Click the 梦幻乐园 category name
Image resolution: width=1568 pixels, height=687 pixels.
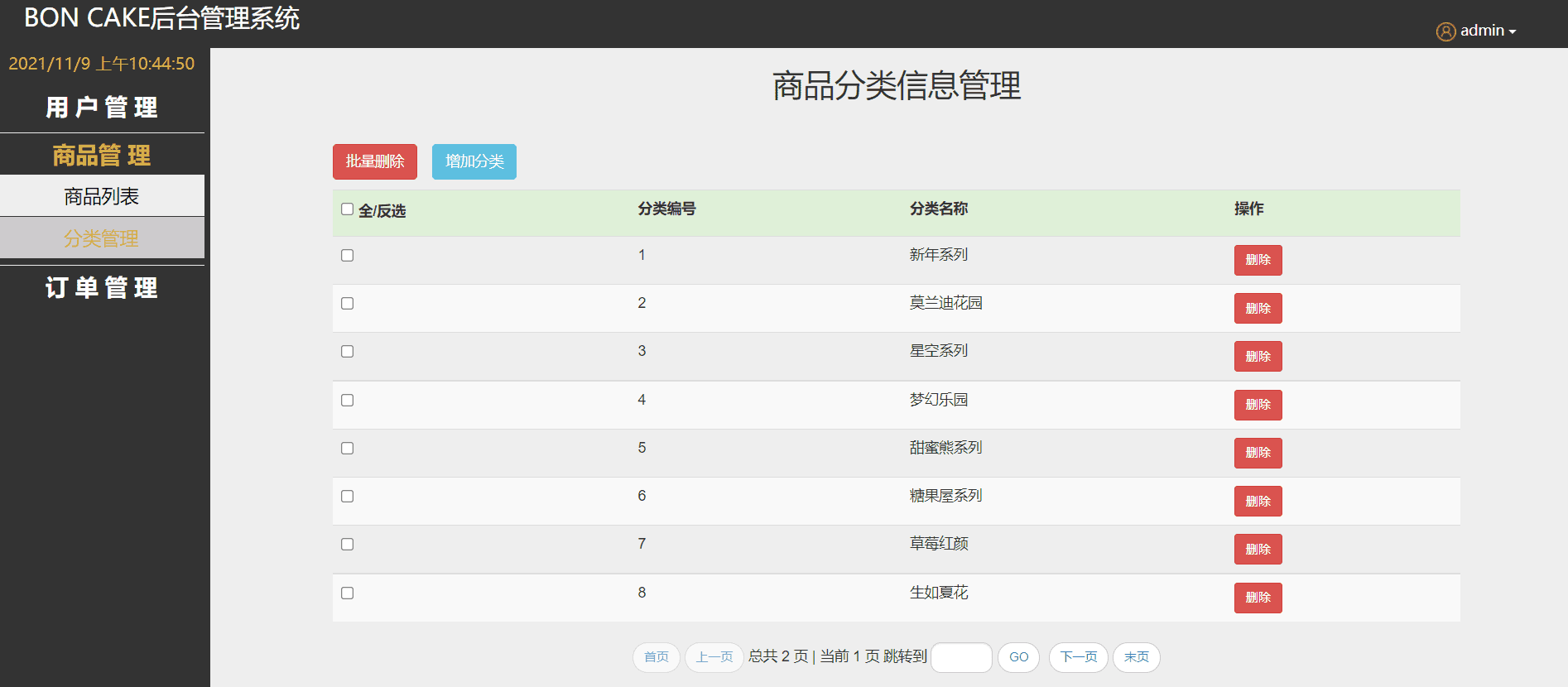[939, 400]
